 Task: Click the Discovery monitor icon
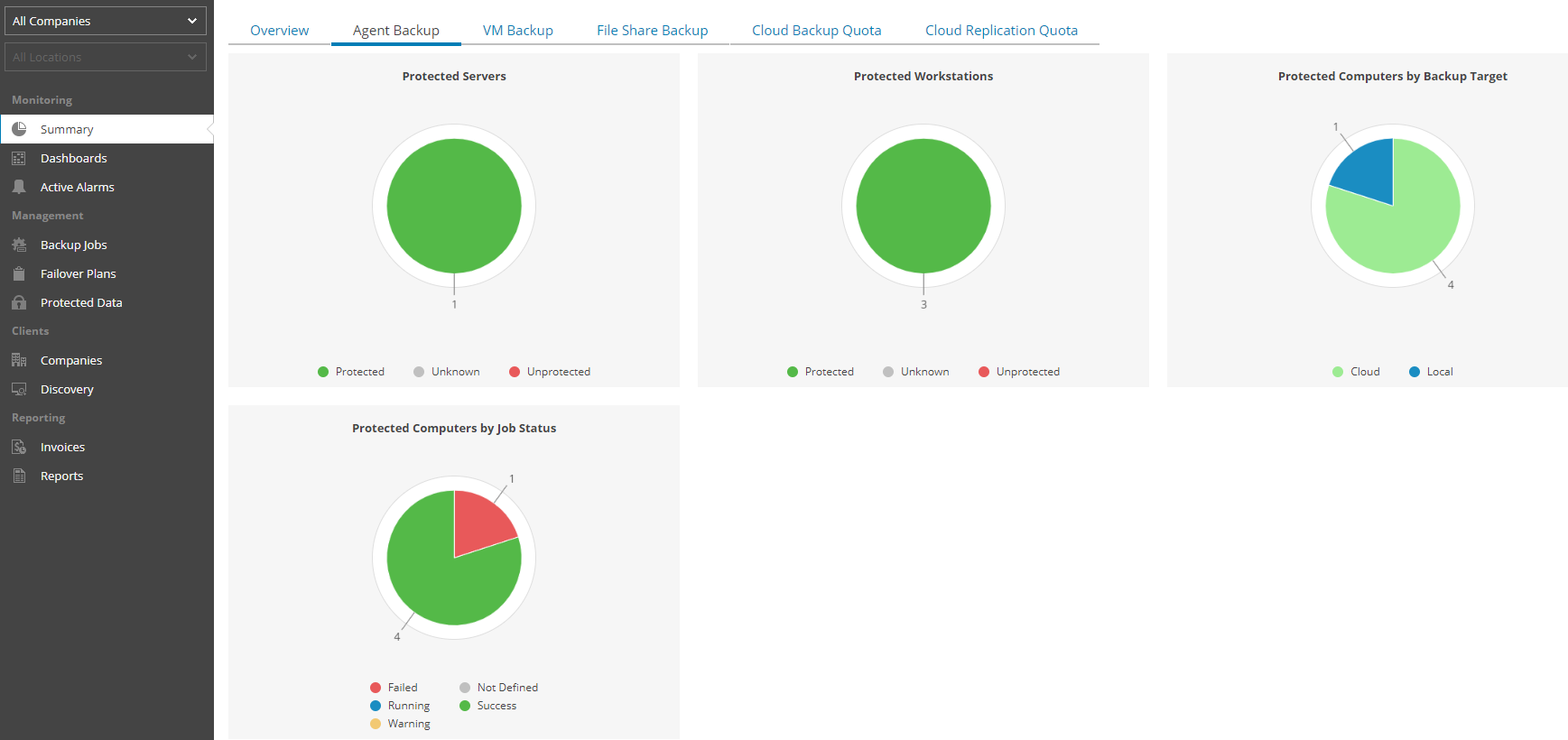(19, 389)
